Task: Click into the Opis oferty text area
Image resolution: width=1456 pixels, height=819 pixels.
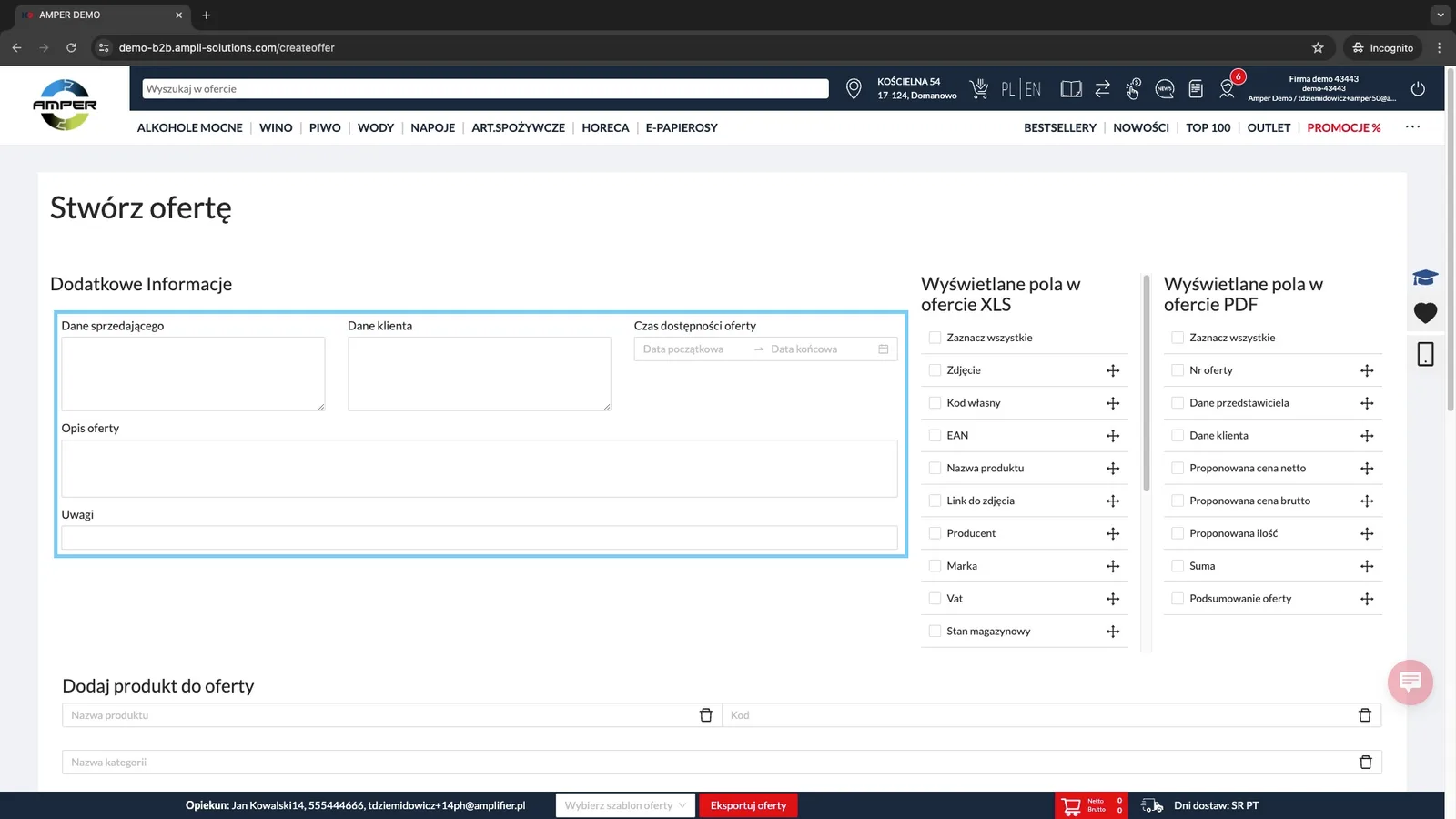Action: point(480,469)
